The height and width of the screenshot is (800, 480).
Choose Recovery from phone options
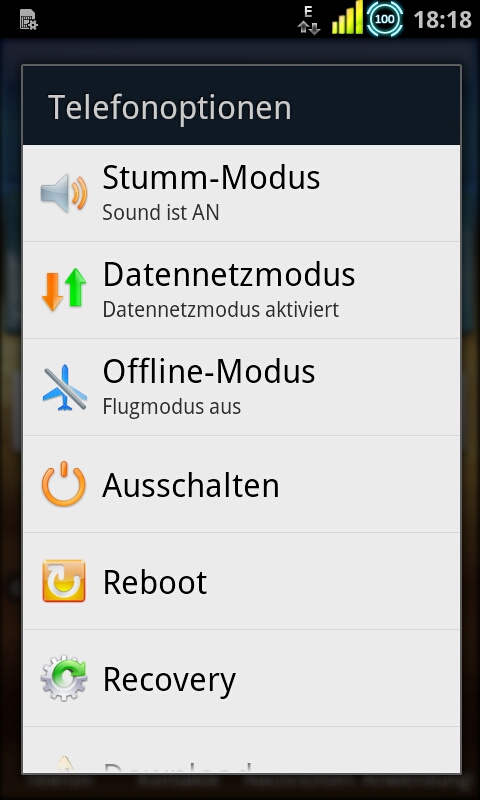tap(241, 678)
